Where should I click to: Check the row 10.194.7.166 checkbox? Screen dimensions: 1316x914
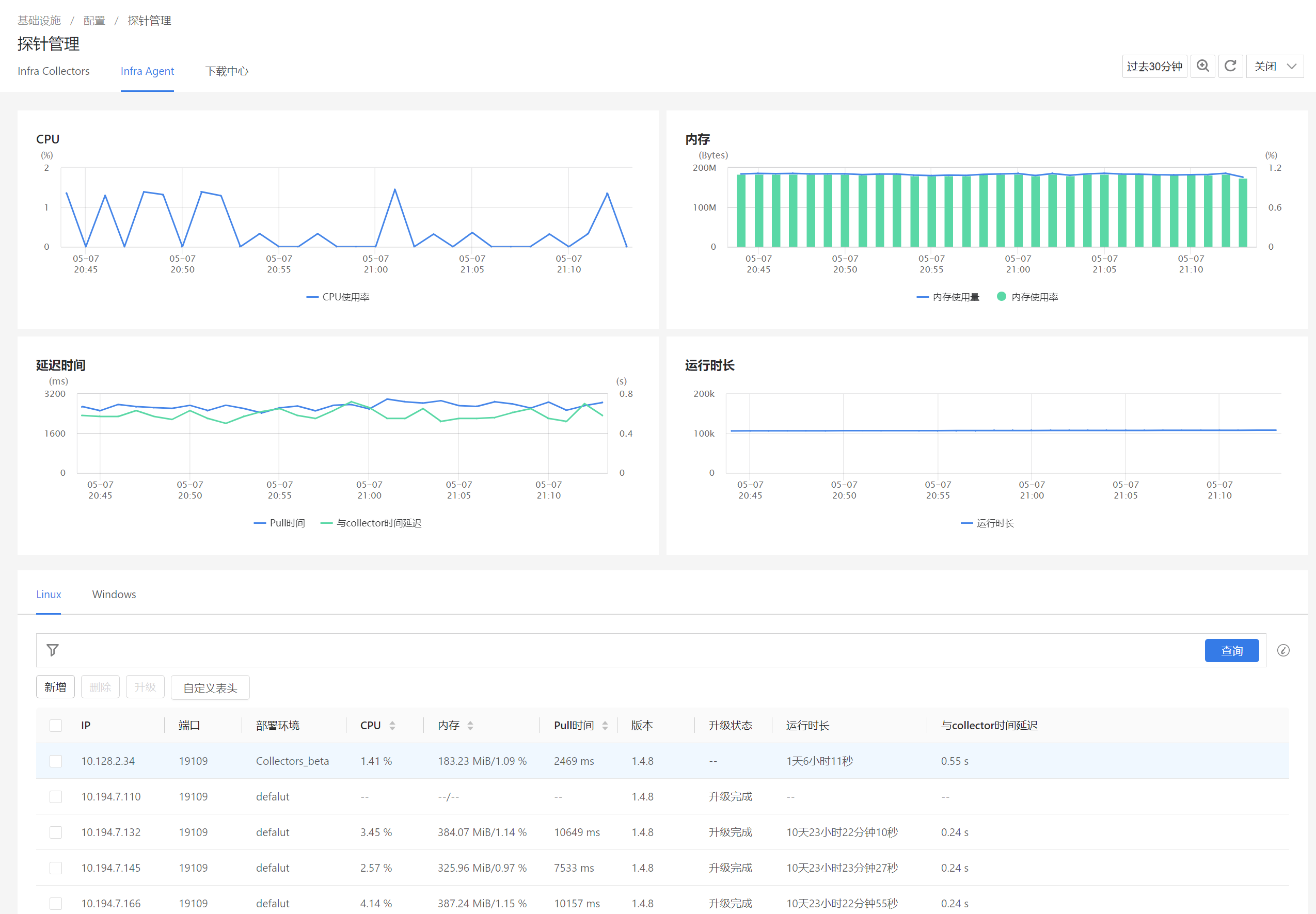(56, 903)
